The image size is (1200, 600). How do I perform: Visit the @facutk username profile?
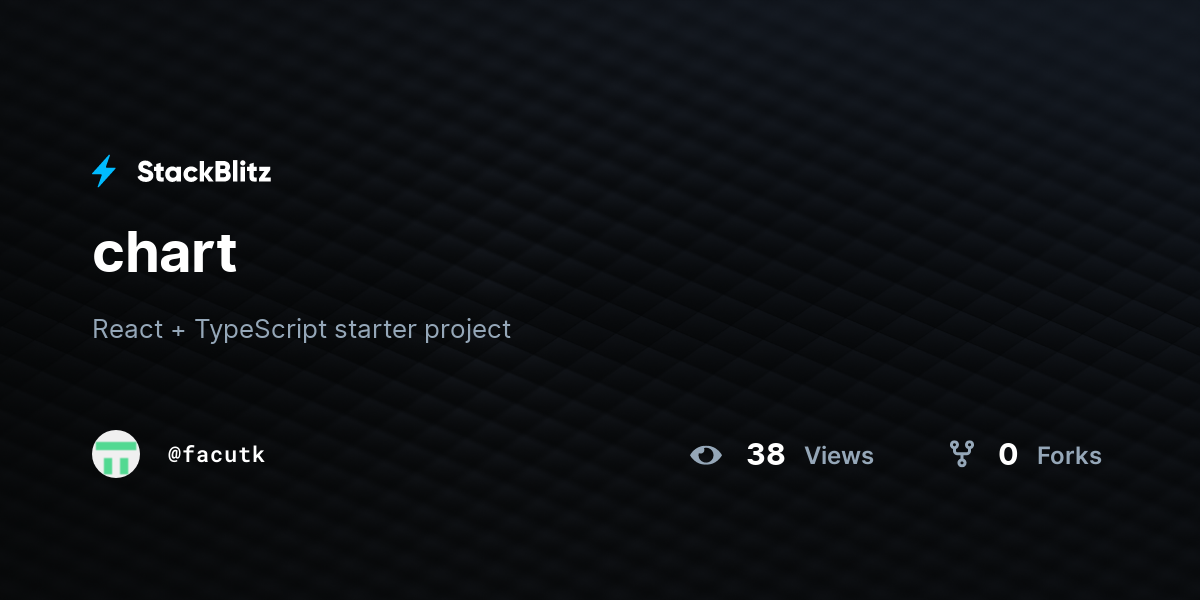[216, 455]
